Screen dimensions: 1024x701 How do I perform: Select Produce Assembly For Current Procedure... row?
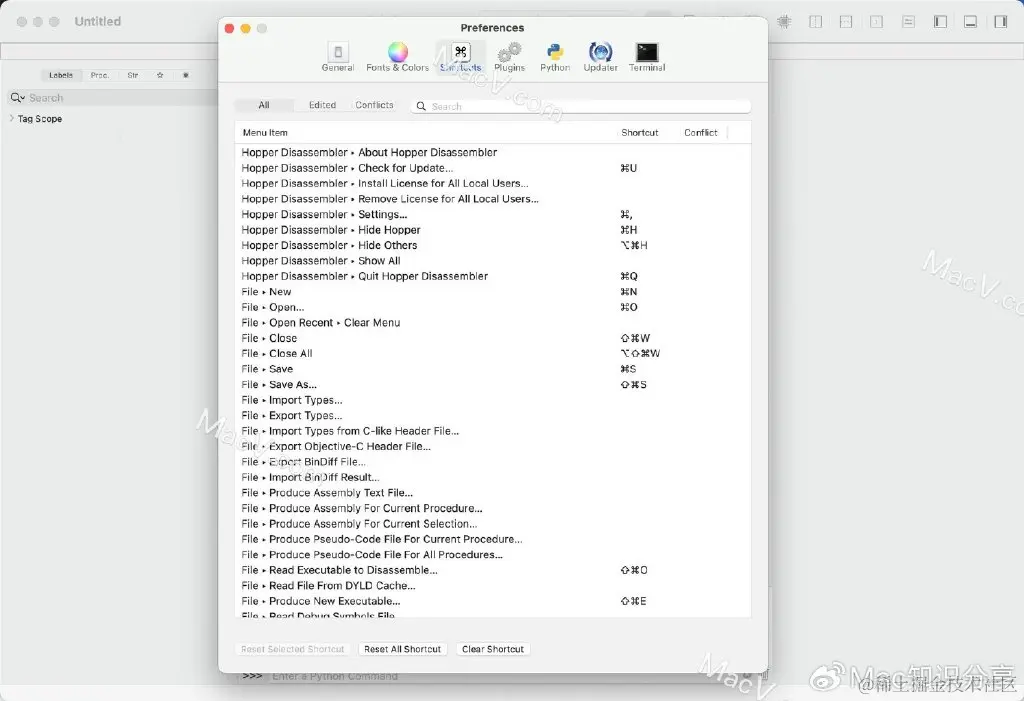pos(493,508)
